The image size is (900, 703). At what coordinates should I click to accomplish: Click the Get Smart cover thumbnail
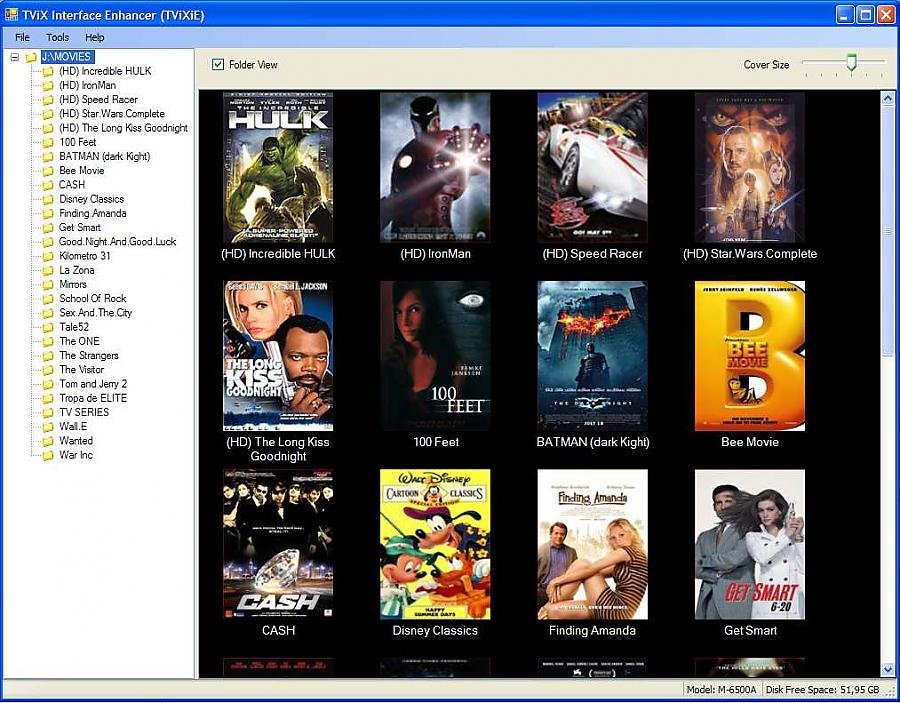[x=750, y=545]
